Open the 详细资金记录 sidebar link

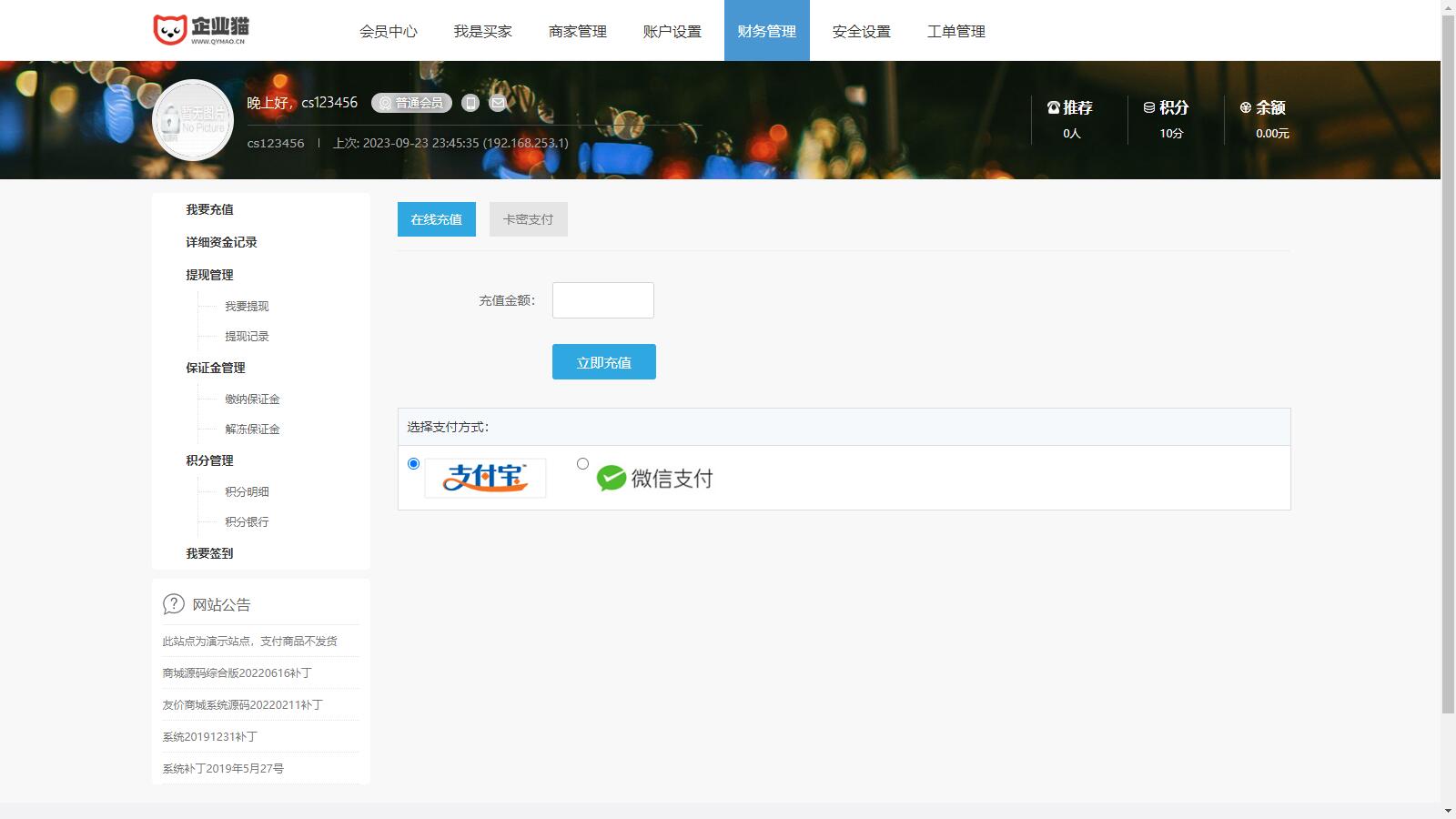[x=221, y=242]
